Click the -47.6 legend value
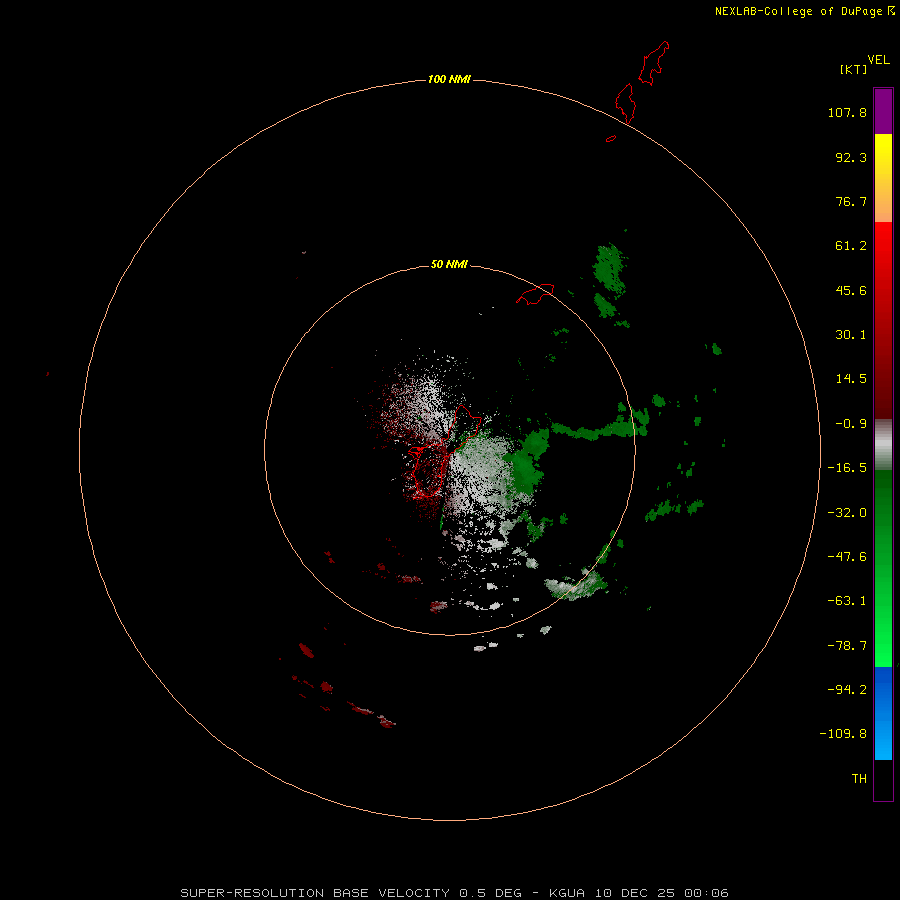Viewport: 900px width, 900px height. click(x=847, y=557)
